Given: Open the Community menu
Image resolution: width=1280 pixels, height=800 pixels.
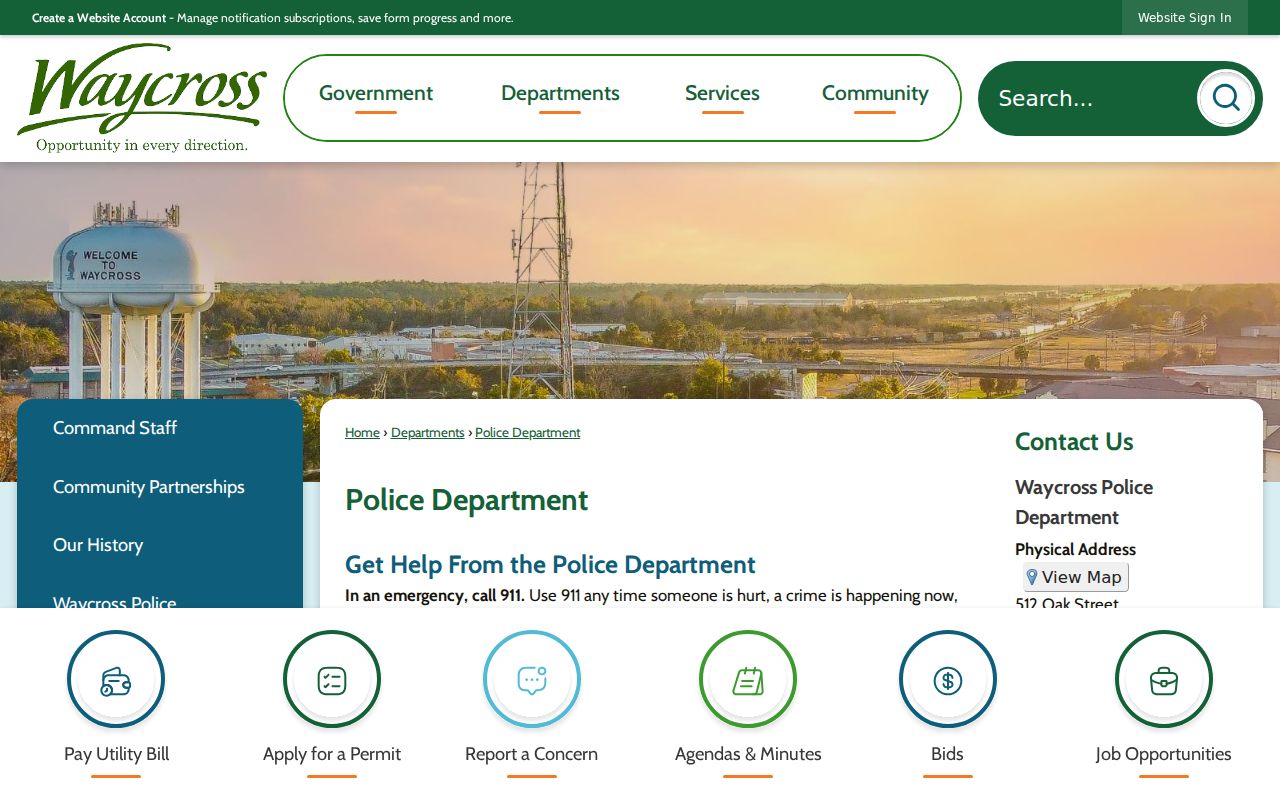Looking at the screenshot, I should 875,94.
